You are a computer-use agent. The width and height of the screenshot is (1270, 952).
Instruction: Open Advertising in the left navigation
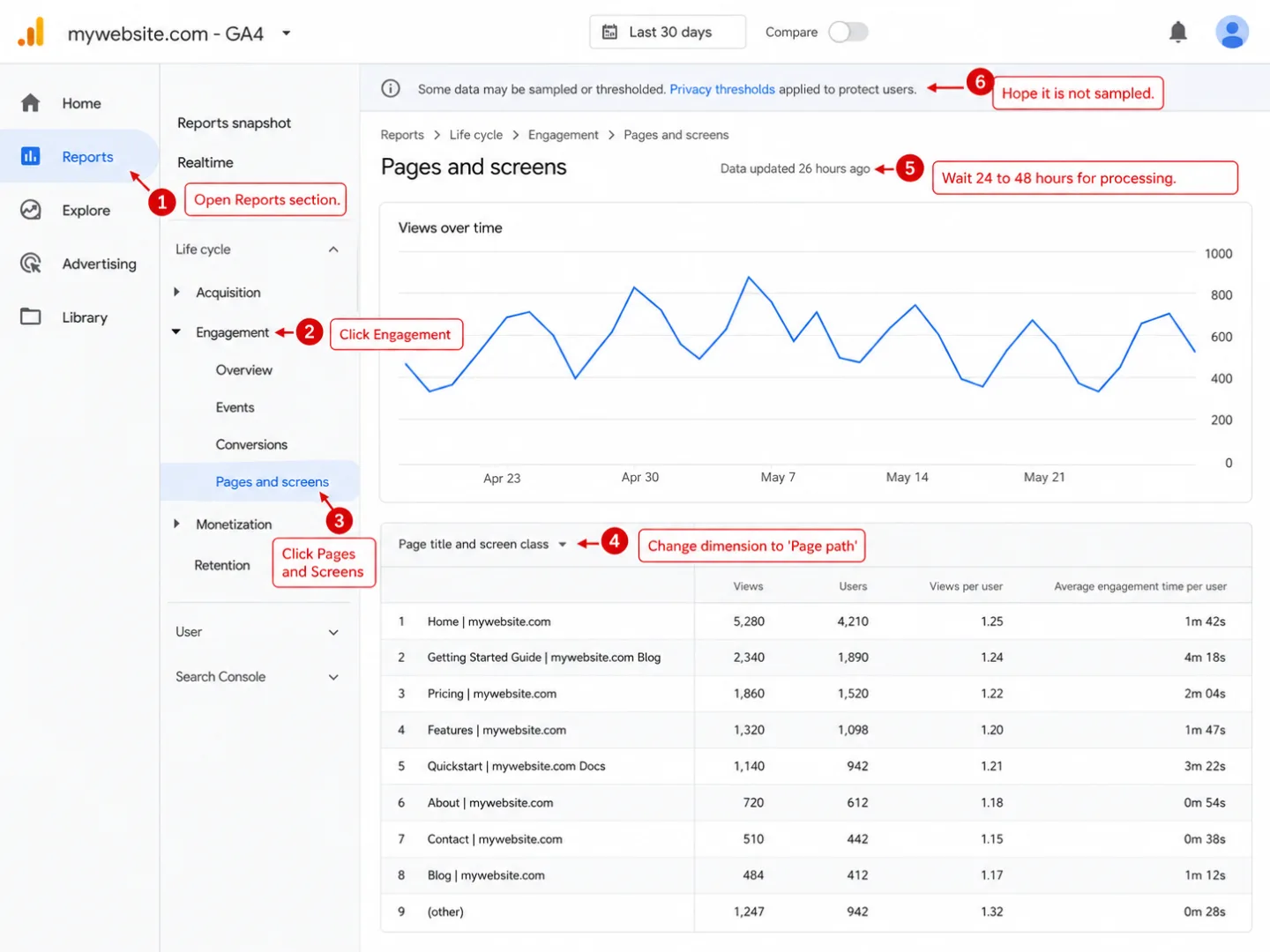click(x=79, y=264)
